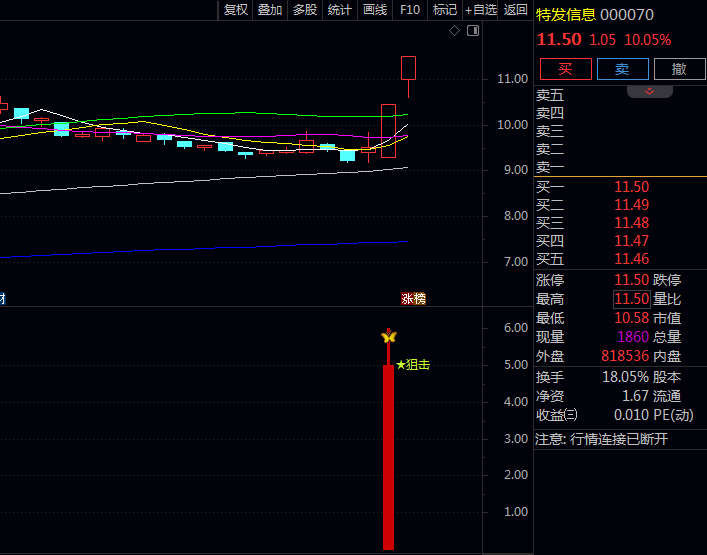Click the current price 11.50 header
This screenshot has height=555, width=707.
point(559,40)
